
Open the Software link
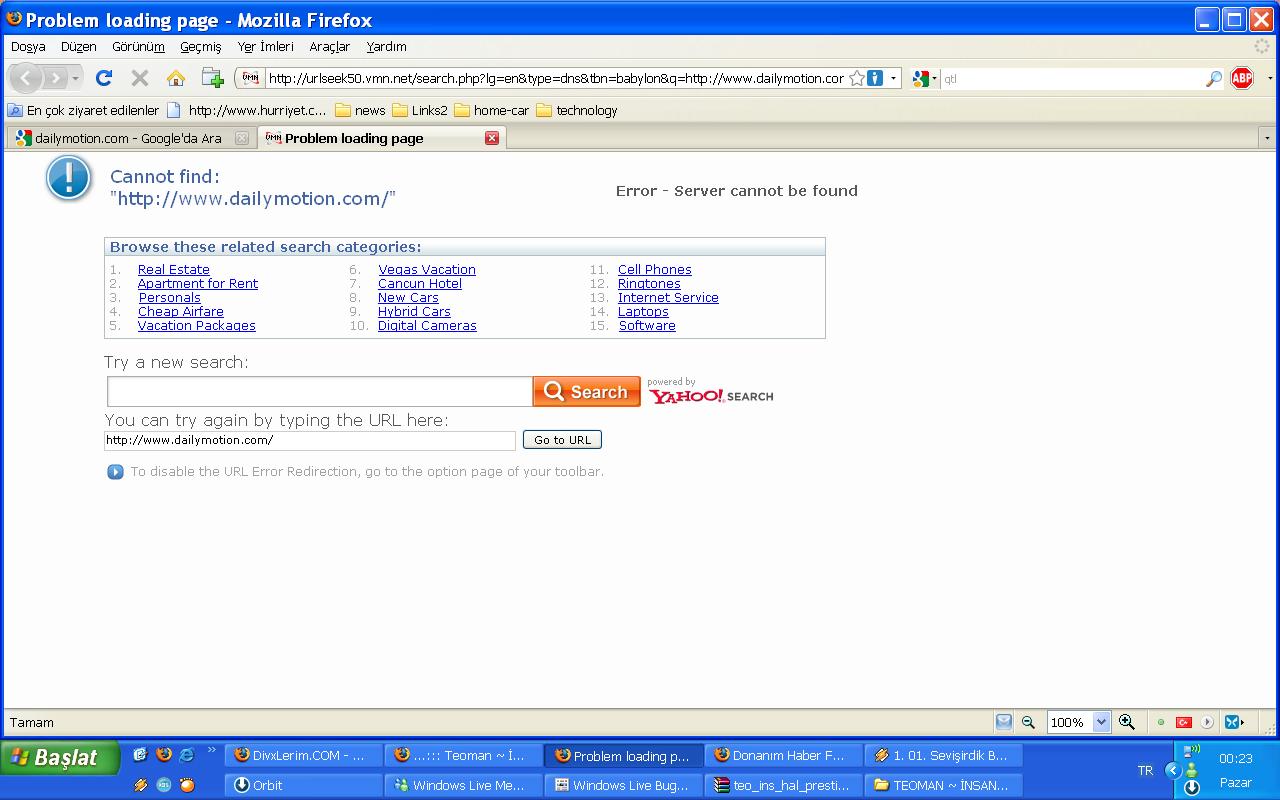click(647, 326)
